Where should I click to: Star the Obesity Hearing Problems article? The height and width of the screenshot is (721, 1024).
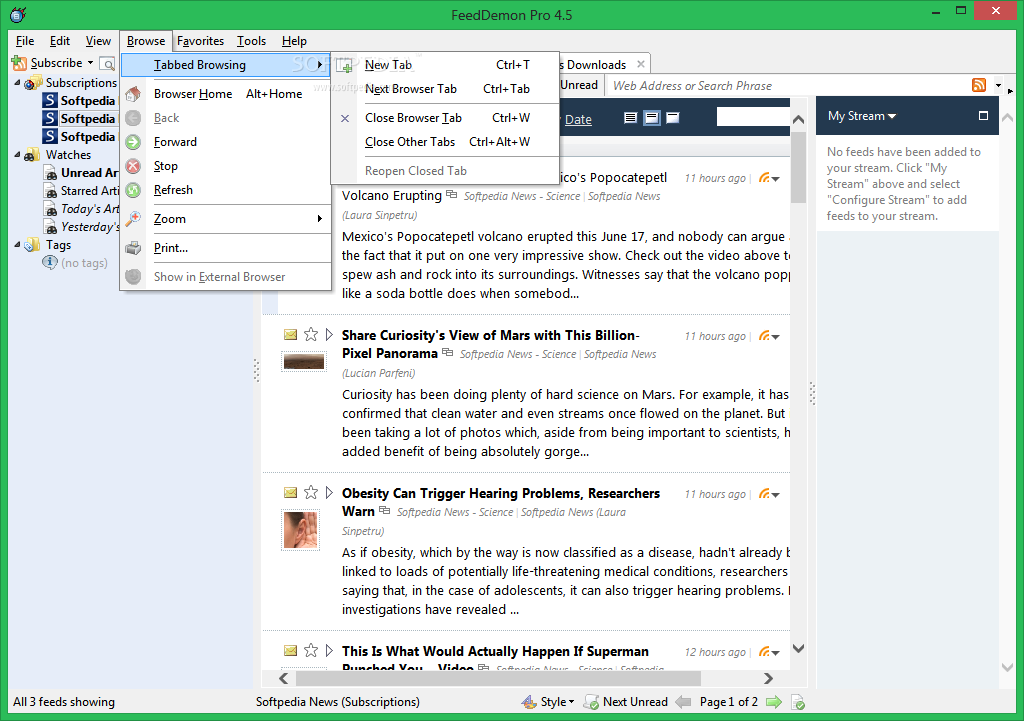click(311, 492)
